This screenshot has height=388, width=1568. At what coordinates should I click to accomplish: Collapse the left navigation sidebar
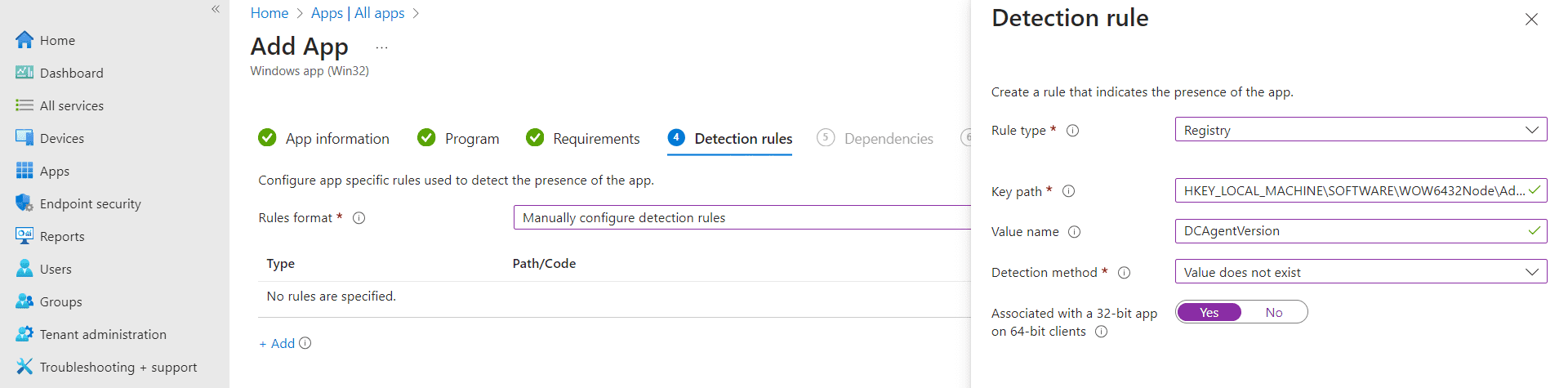pos(216,9)
